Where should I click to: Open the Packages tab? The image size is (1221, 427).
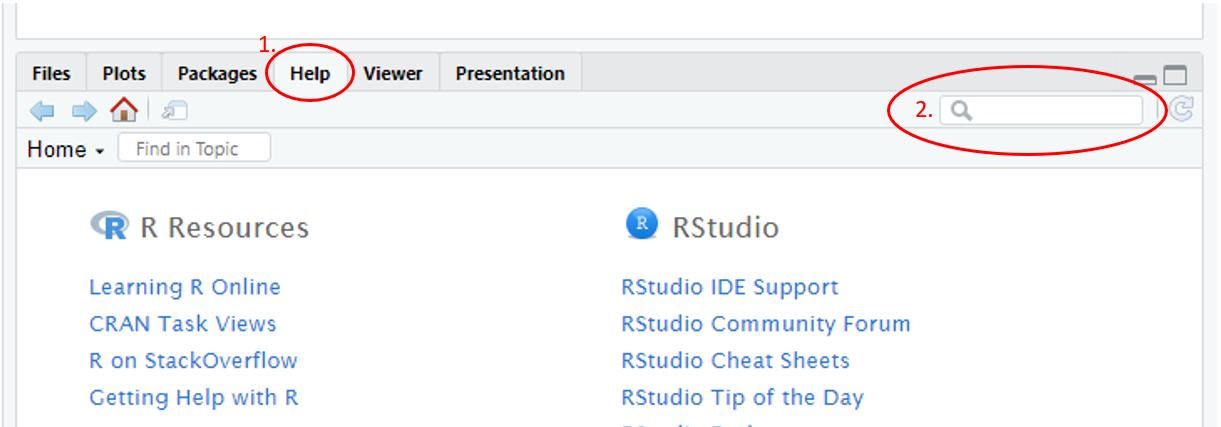click(x=217, y=74)
